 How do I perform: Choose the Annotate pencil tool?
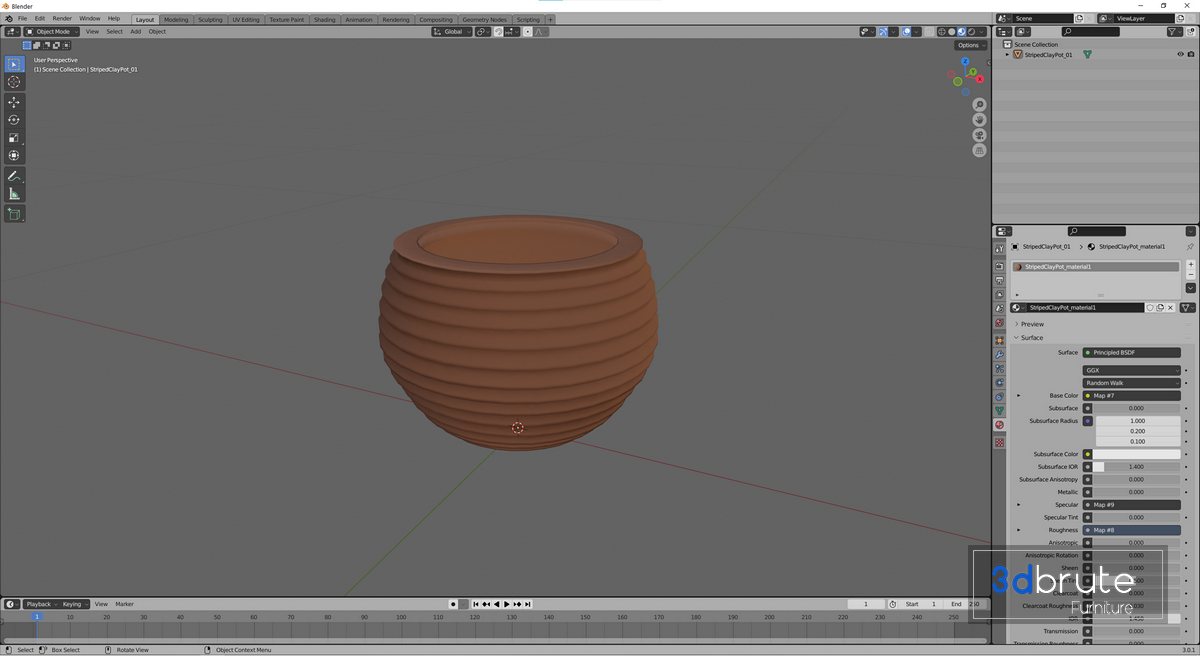(14, 176)
